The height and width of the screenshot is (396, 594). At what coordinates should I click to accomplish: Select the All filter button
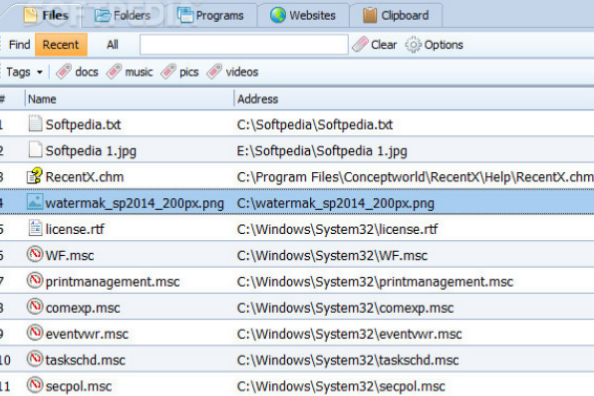(x=113, y=45)
